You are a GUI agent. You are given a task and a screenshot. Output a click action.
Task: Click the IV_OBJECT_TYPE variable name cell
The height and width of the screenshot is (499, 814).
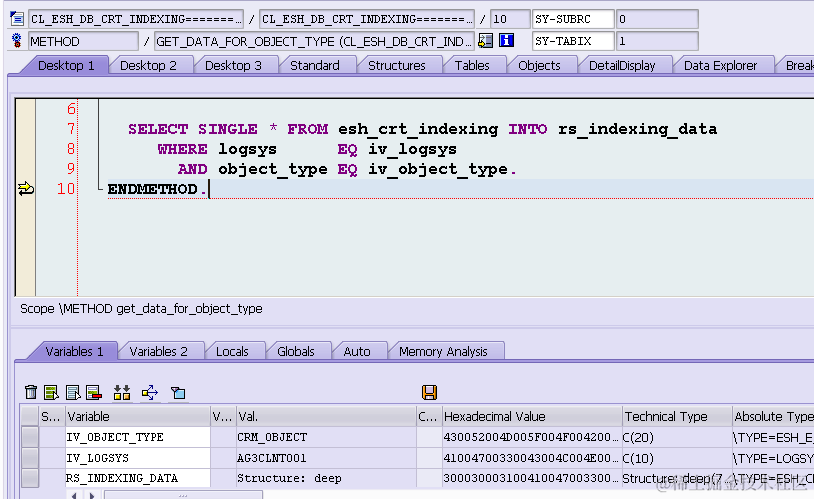pos(138,437)
